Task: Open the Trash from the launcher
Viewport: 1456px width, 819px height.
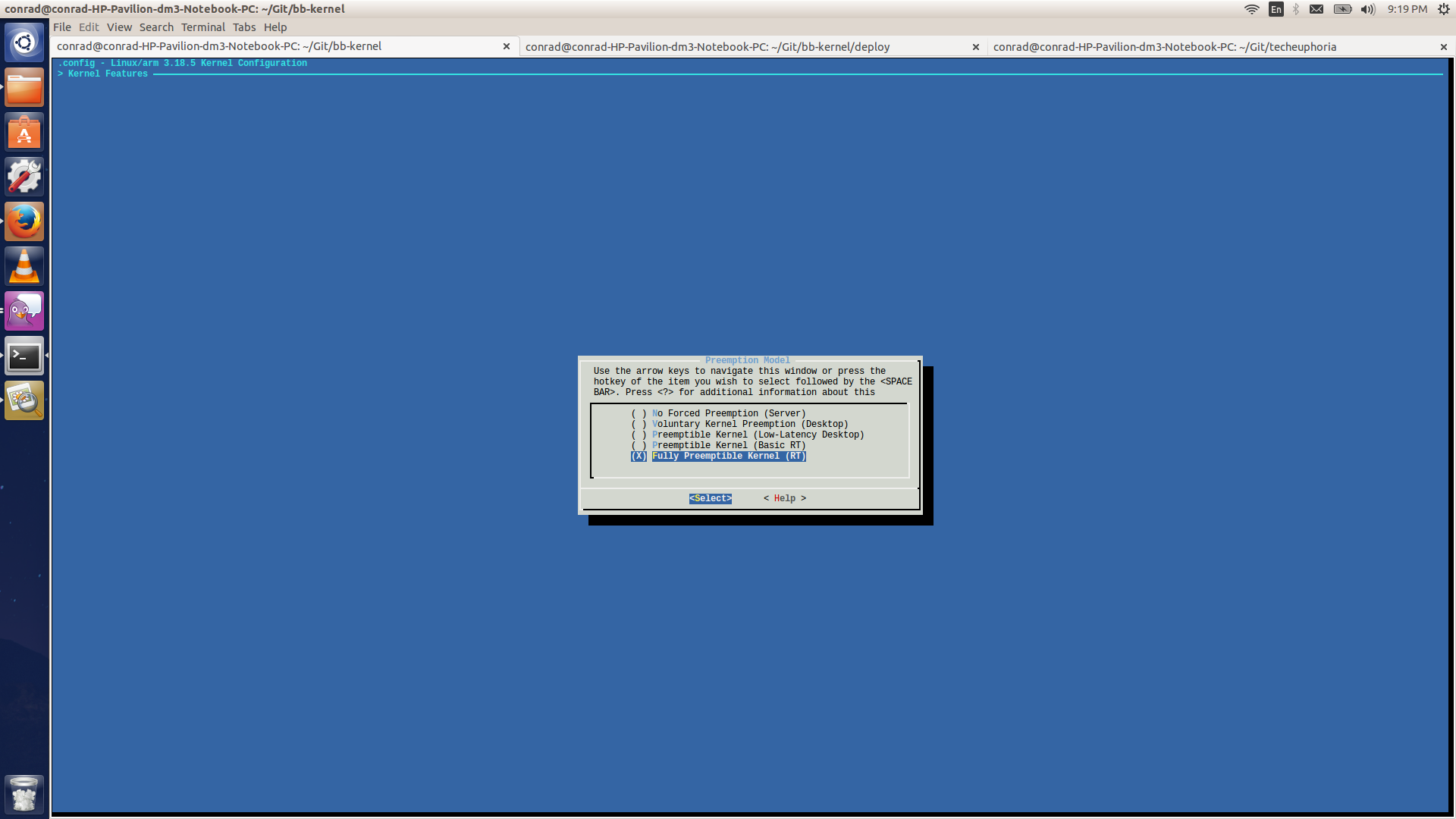Action: point(24,794)
